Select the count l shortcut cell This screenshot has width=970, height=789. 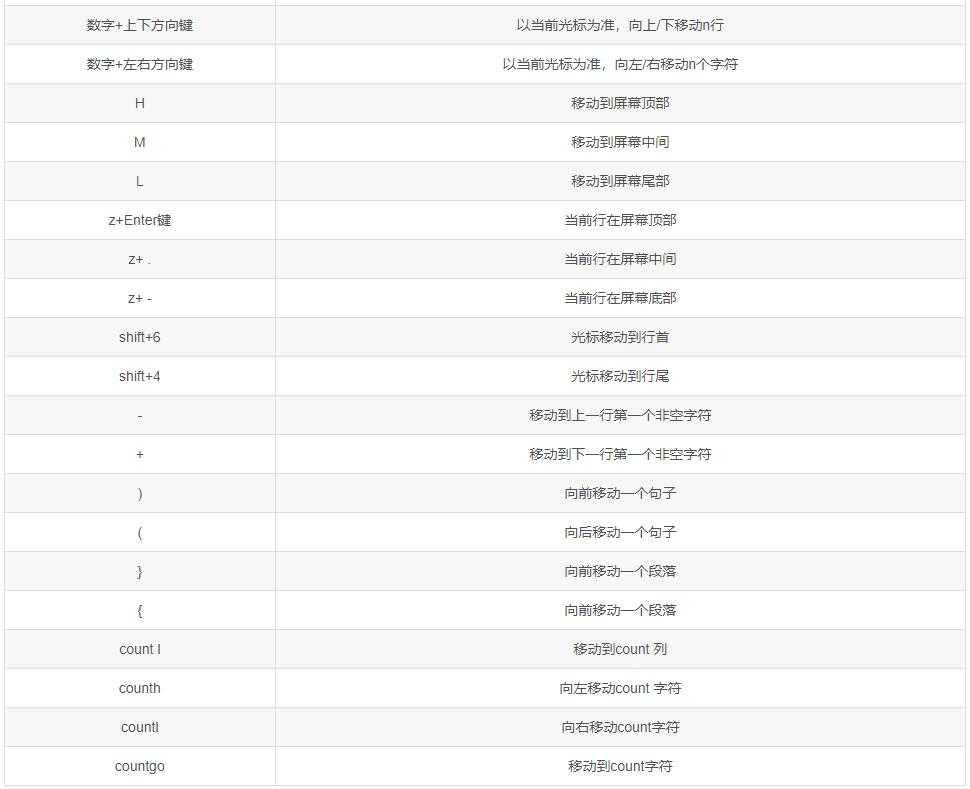[139, 649]
